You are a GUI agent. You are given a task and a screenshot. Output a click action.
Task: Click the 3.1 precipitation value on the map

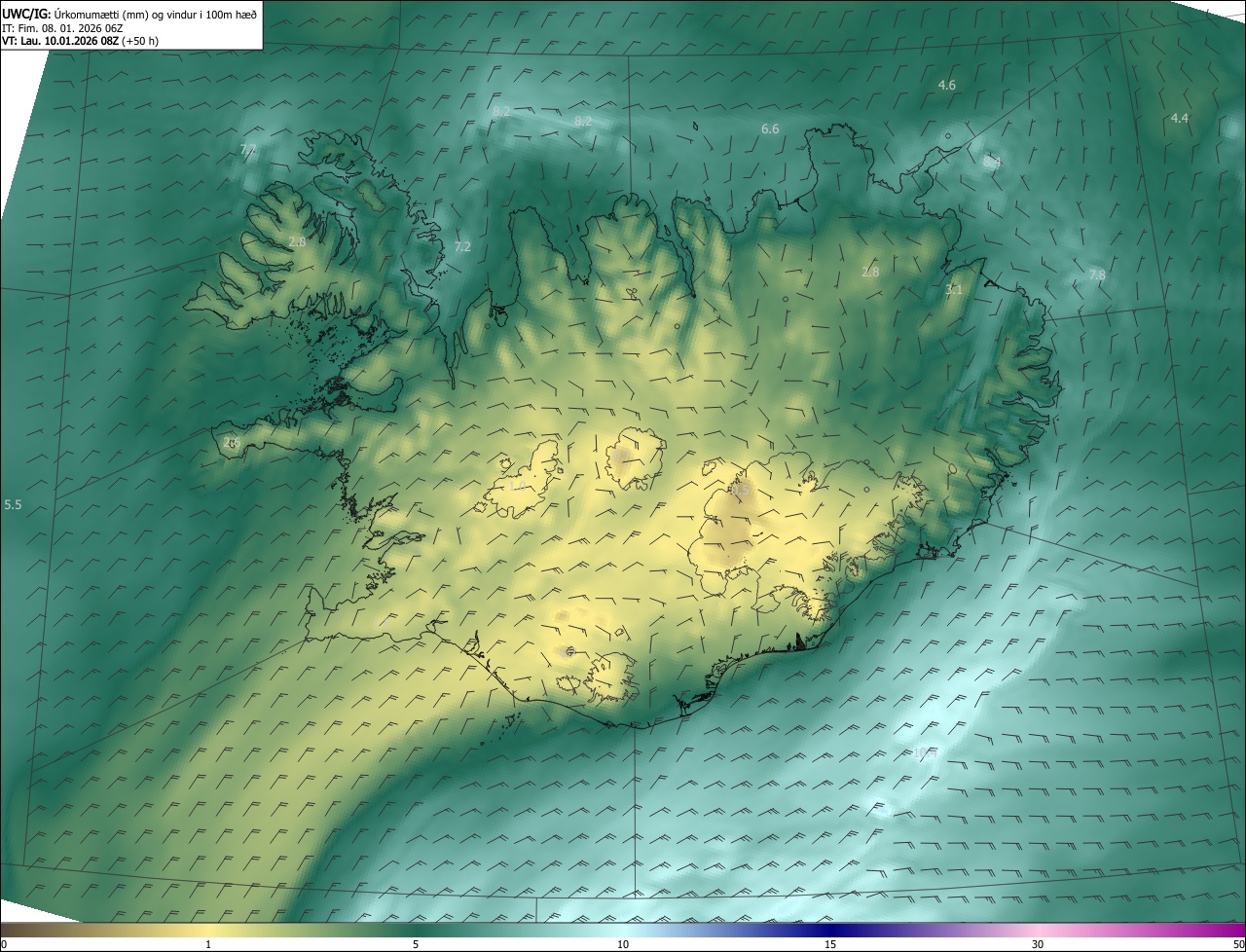[x=954, y=289]
